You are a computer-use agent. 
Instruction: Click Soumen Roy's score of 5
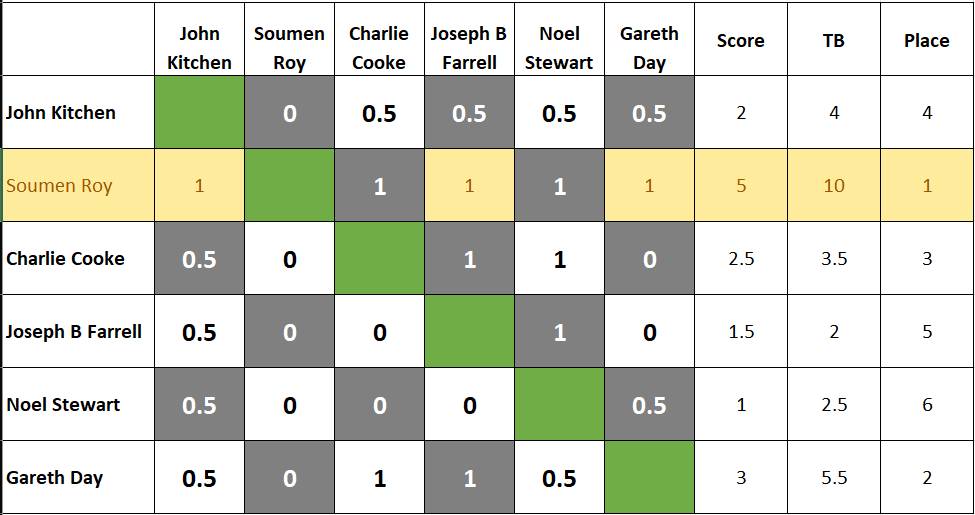(x=741, y=185)
